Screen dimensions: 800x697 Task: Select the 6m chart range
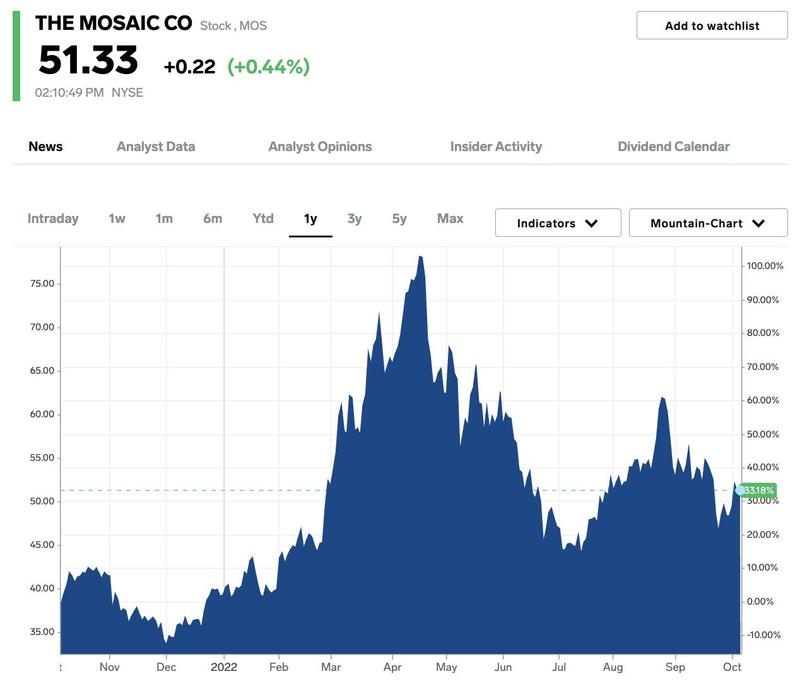213,218
